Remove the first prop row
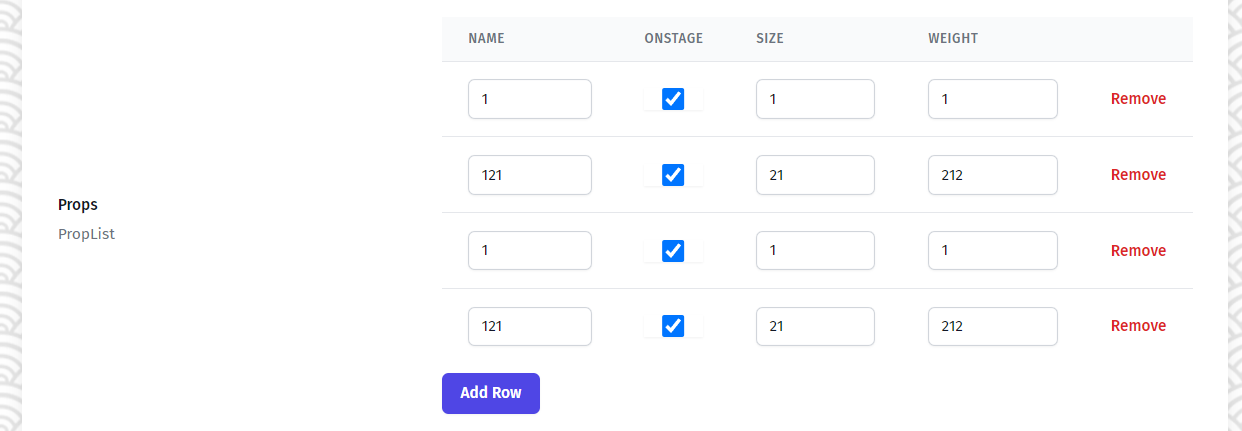 [x=1138, y=99]
